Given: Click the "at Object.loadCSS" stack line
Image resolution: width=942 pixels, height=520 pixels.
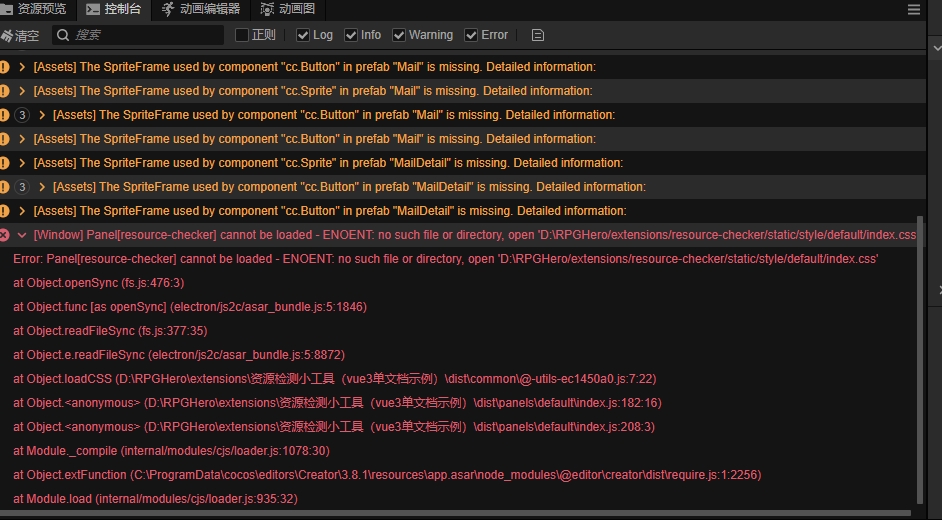Looking at the screenshot, I should [x=335, y=379].
